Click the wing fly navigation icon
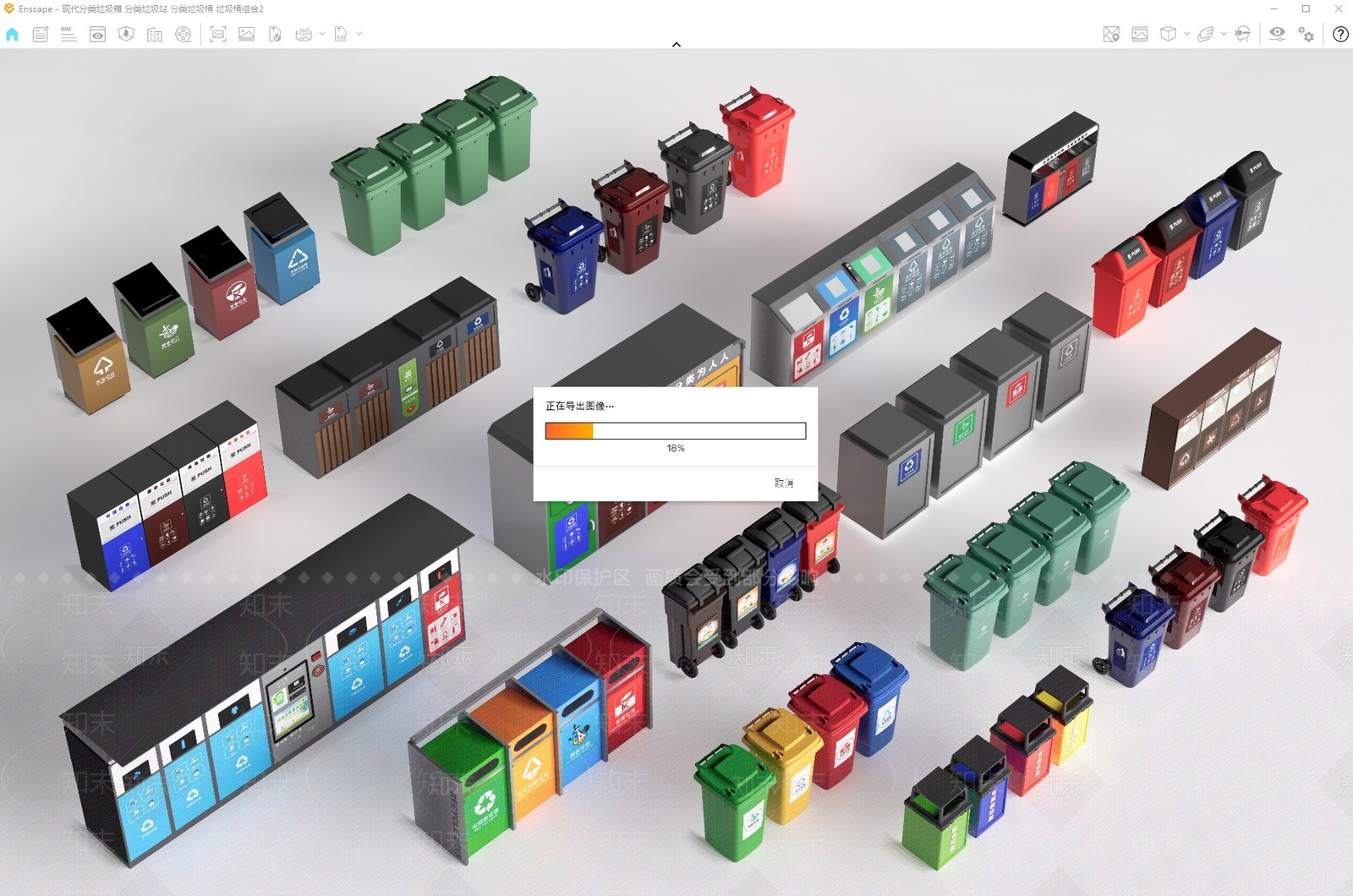The width and height of the screenshot is (1353, 896). coord(1206,35)
